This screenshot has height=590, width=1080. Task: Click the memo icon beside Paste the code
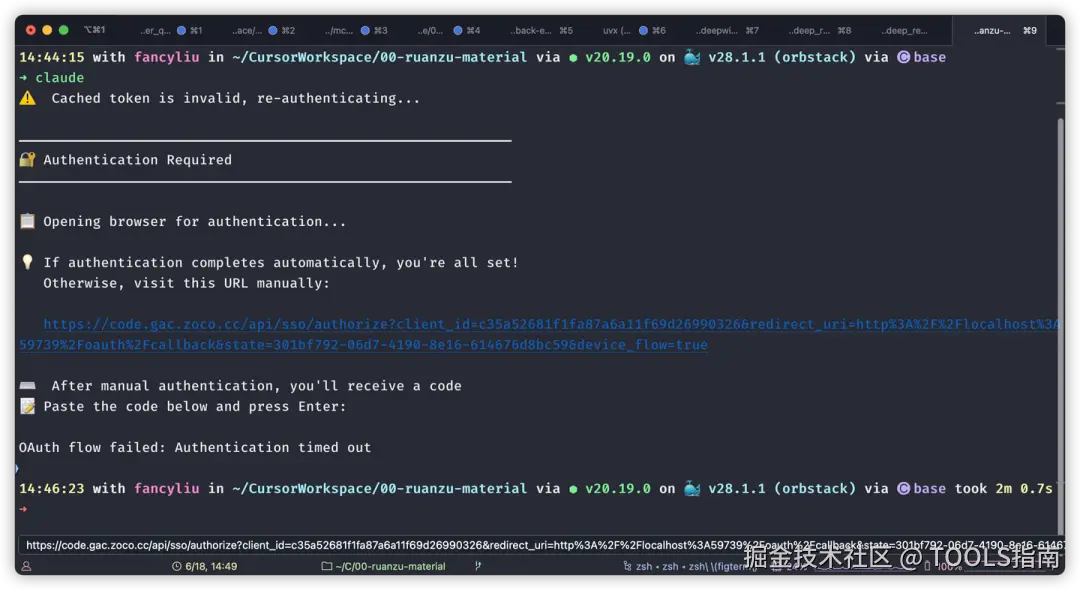coord(28,406)
